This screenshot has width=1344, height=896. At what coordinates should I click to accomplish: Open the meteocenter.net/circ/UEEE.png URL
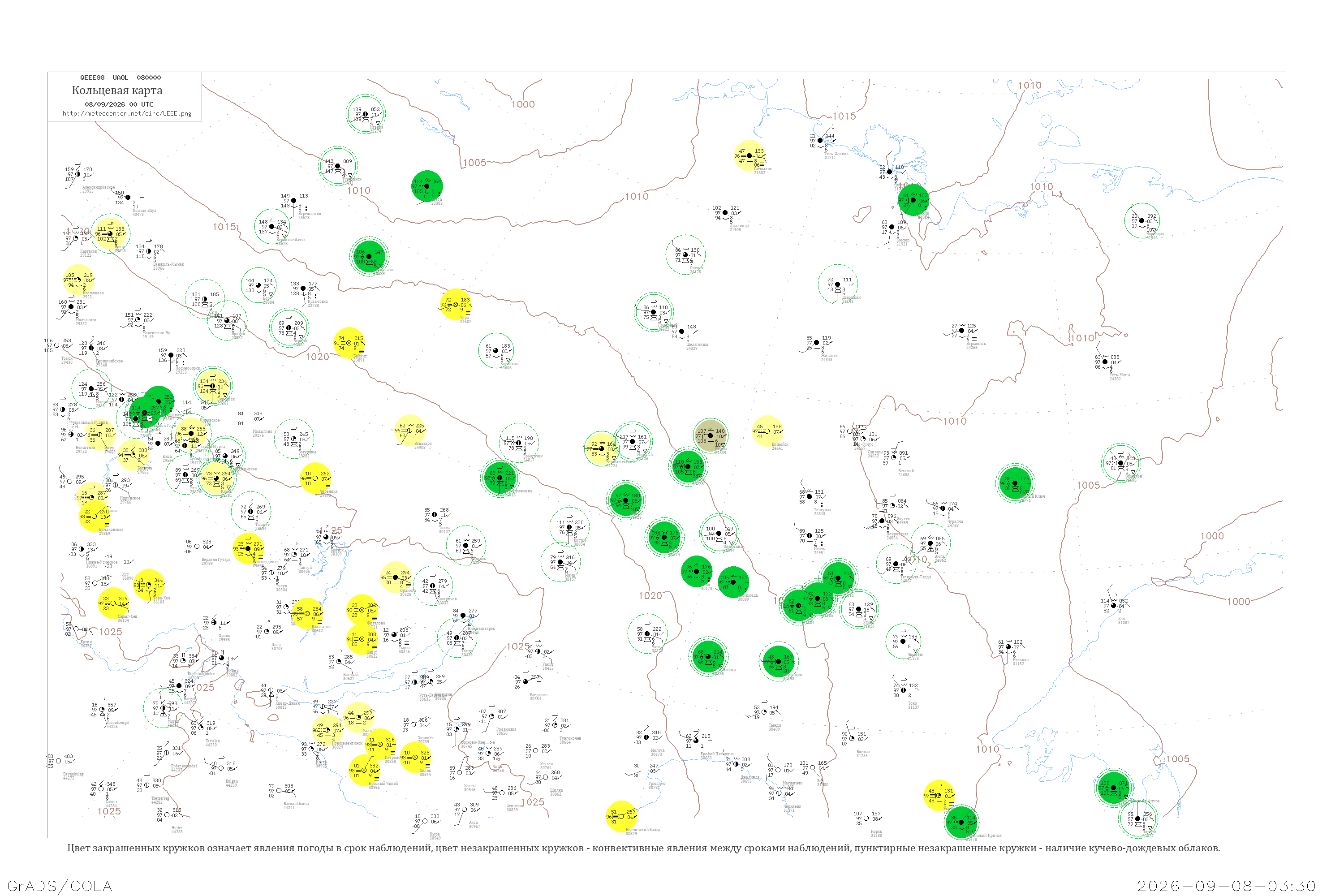coord(127,113)
